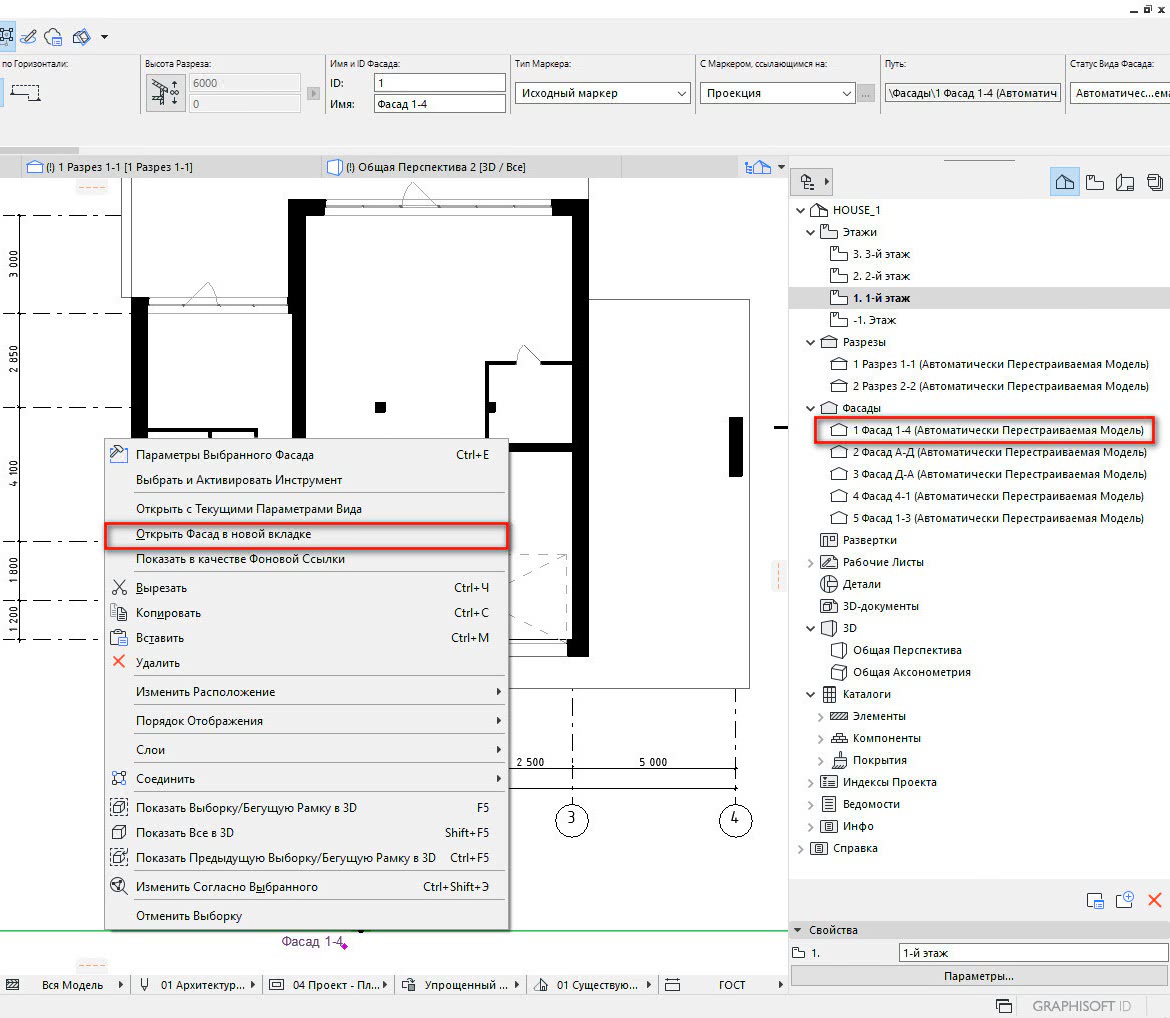Click the red delete X in navigator

click(x=1155, y=900)
